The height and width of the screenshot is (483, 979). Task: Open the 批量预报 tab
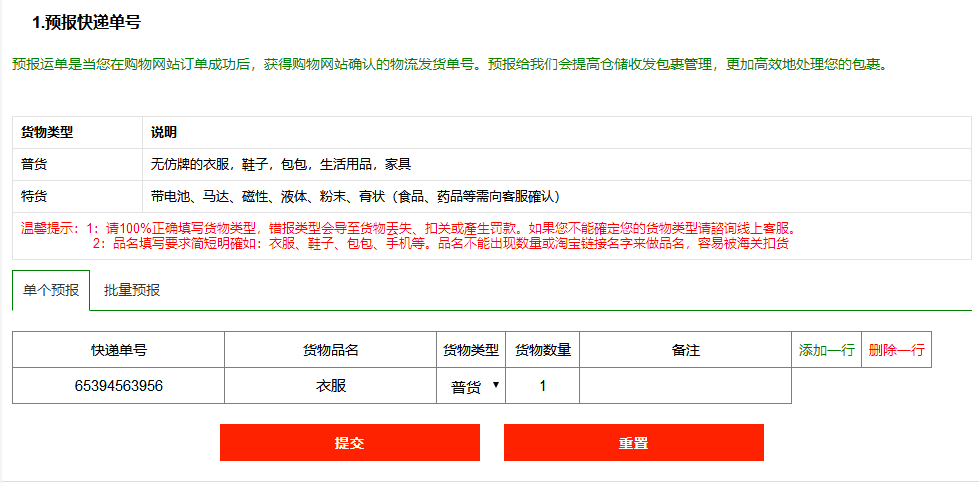click(x=132, y=290)
